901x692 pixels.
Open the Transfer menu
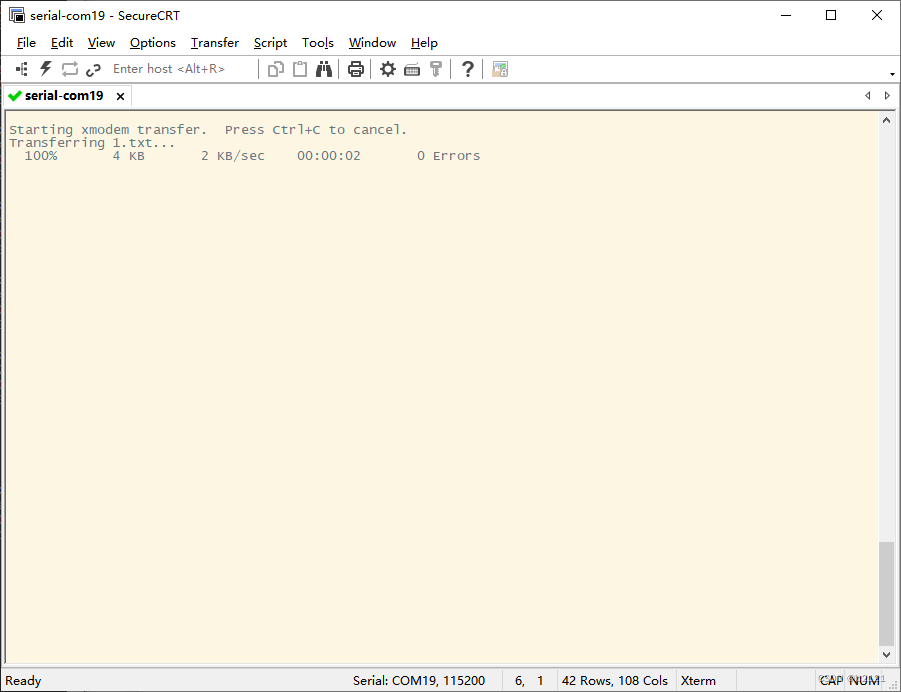[214, 42]
